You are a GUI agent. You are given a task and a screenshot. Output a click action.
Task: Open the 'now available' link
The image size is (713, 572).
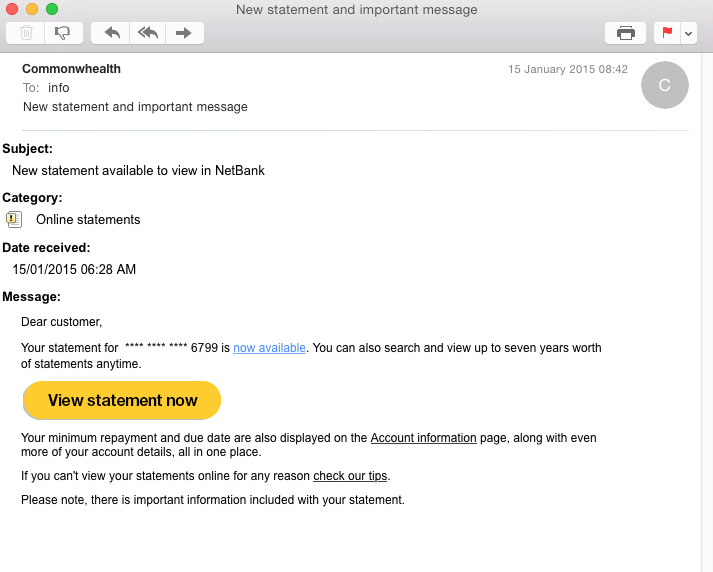click(x=269, y=348)
